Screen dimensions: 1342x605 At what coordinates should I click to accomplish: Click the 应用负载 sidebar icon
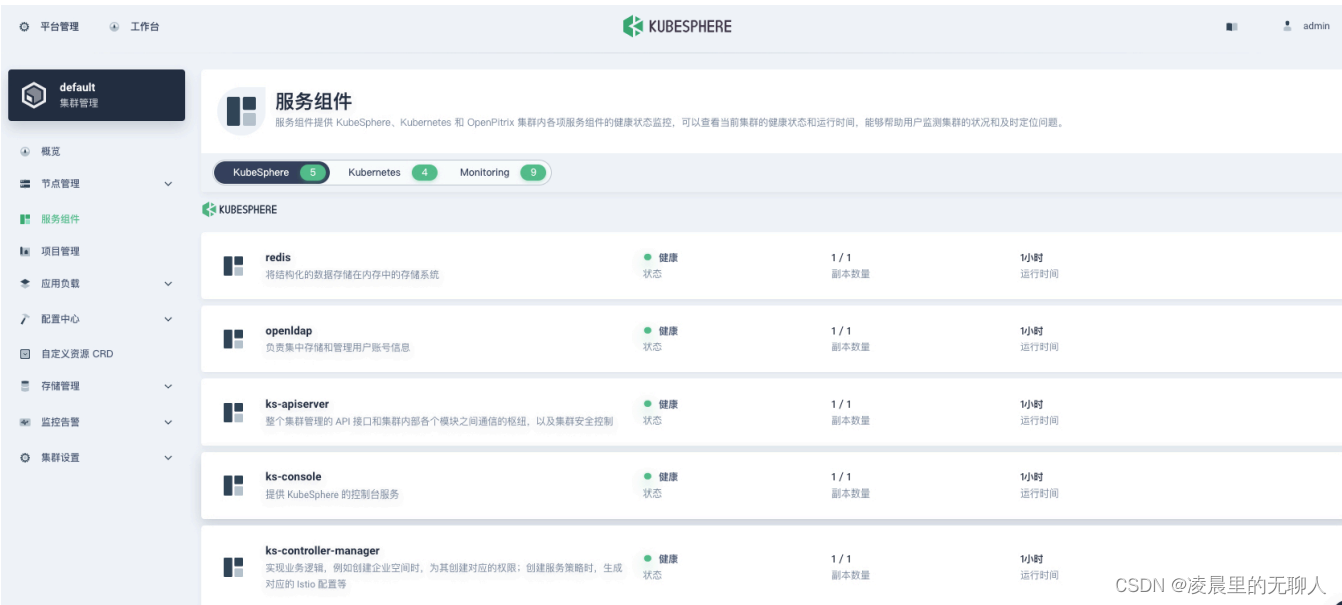[25, 284]
